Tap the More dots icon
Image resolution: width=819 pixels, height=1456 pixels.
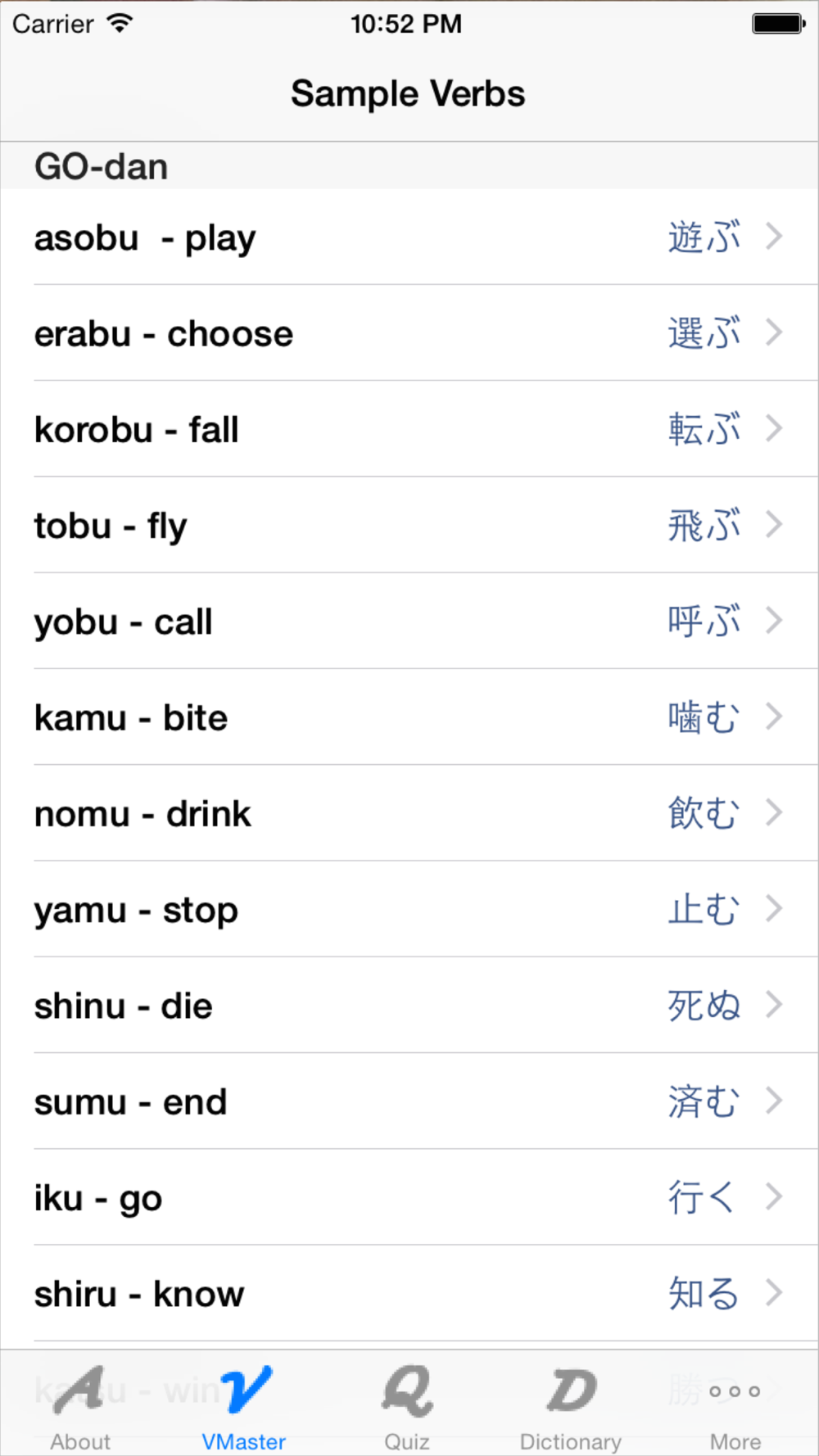735,1391
